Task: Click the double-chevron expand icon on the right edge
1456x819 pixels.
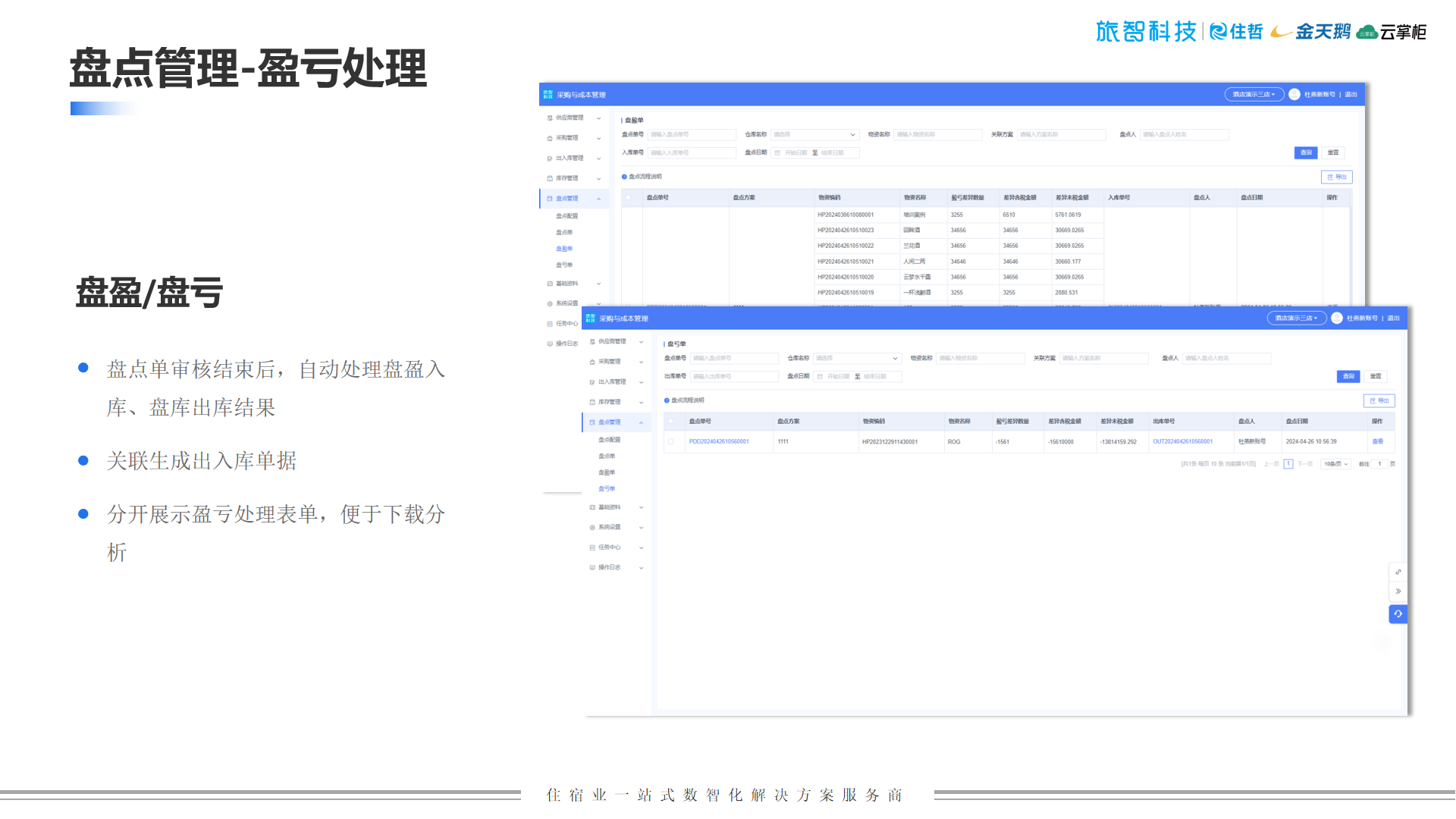Action: [1398, 591]
